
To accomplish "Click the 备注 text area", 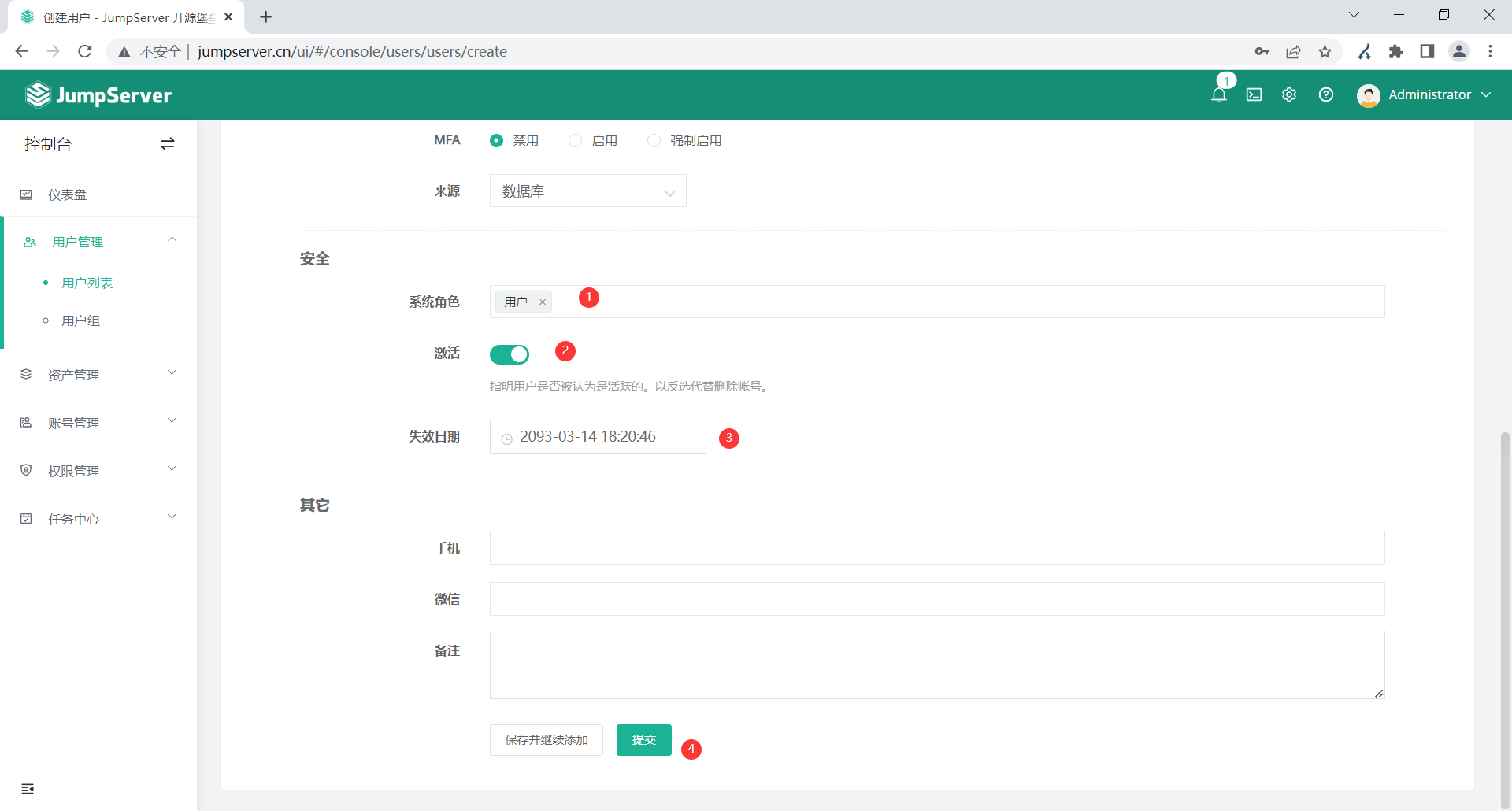I will tap(937, 665).
